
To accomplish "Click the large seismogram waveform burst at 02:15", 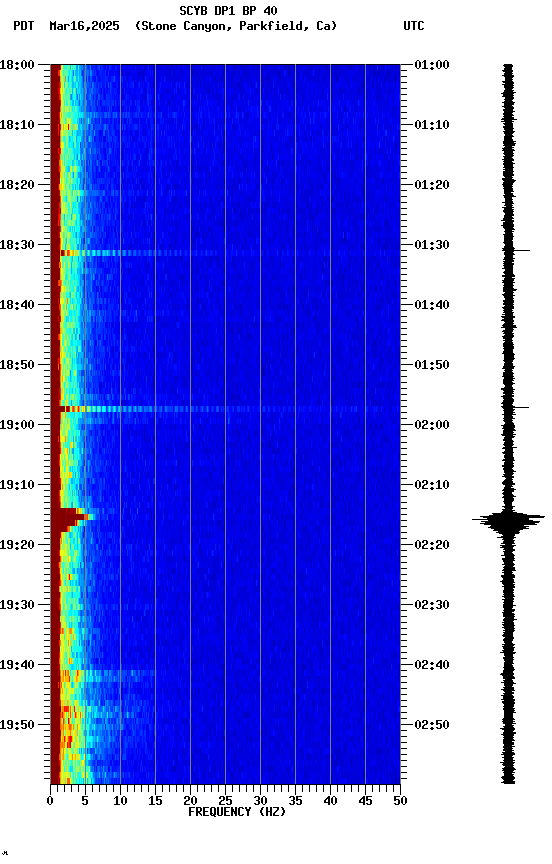I will click(x=508, y=520).
